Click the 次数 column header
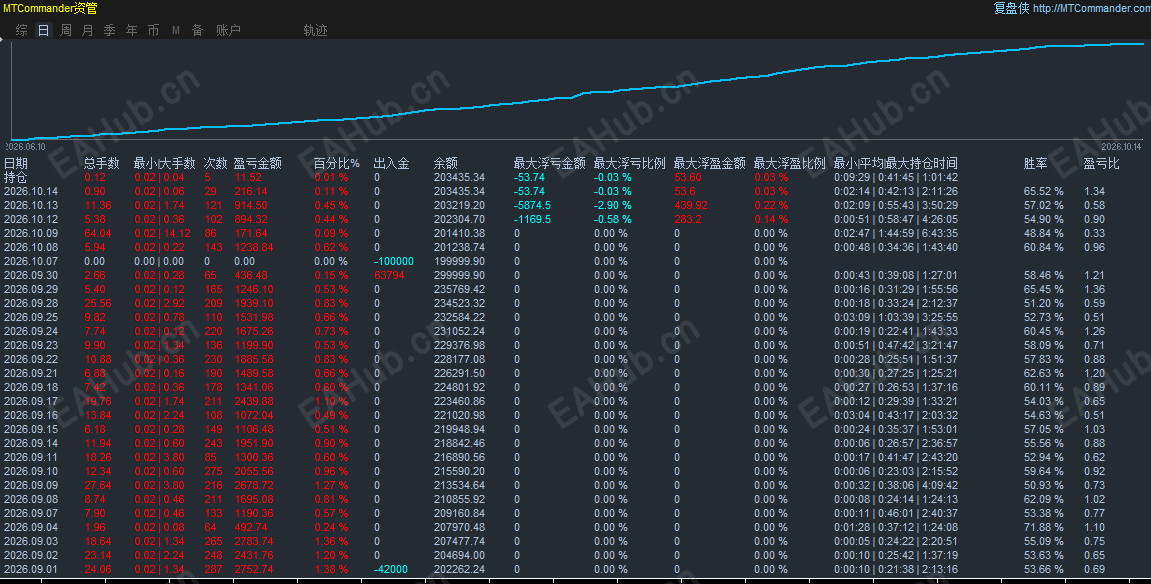1151x584 pixels. click(x=215, y=164)
